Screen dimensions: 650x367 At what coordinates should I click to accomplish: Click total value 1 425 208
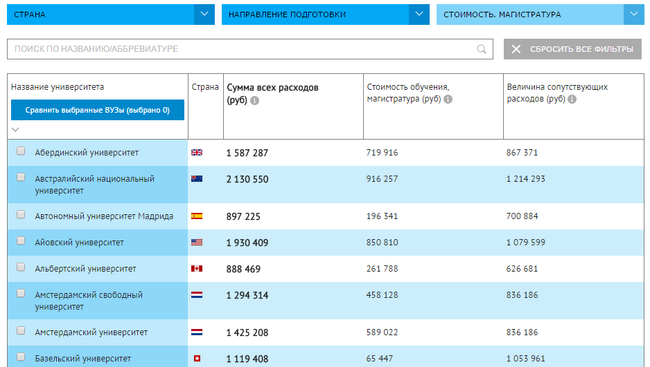247,333
